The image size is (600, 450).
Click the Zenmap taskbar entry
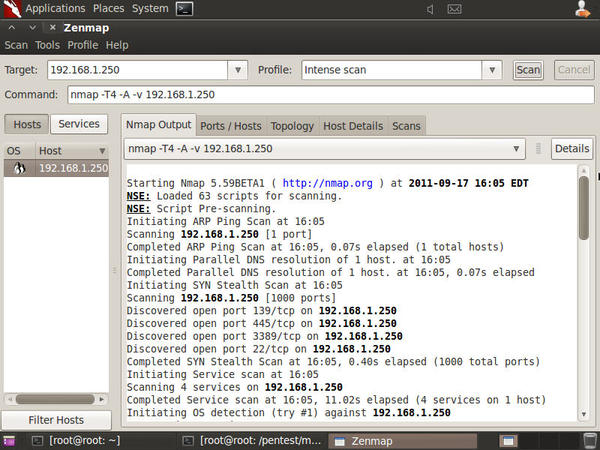pyautogui.click(x=403, y=441)
